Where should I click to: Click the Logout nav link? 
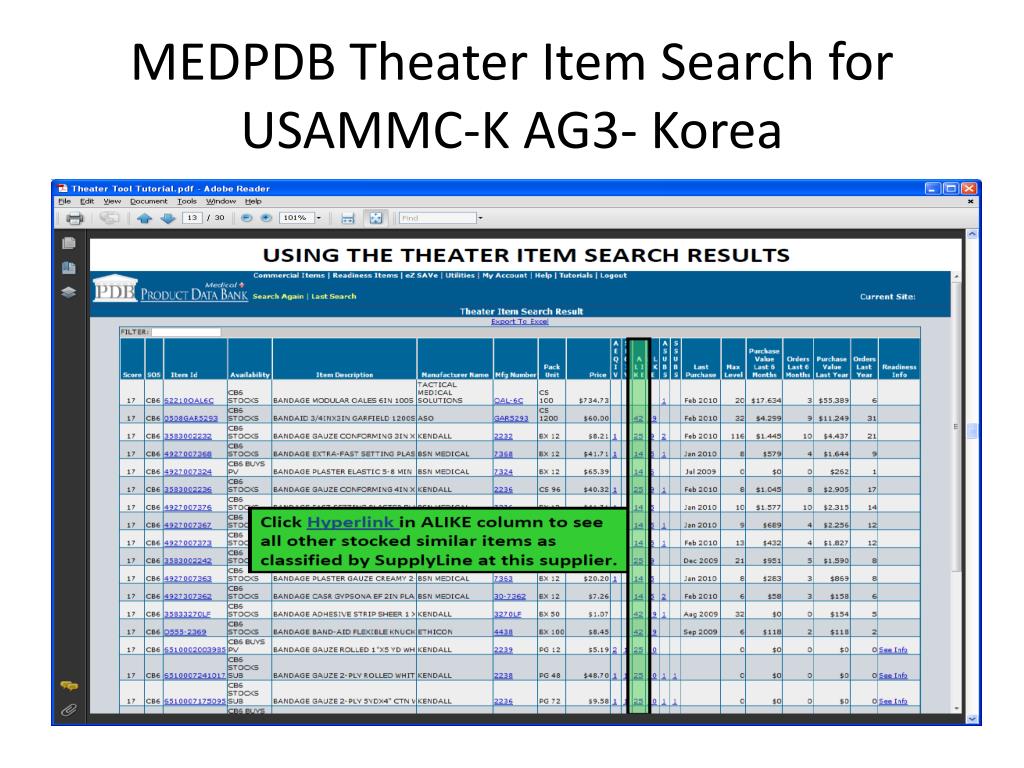pos(613,276)
